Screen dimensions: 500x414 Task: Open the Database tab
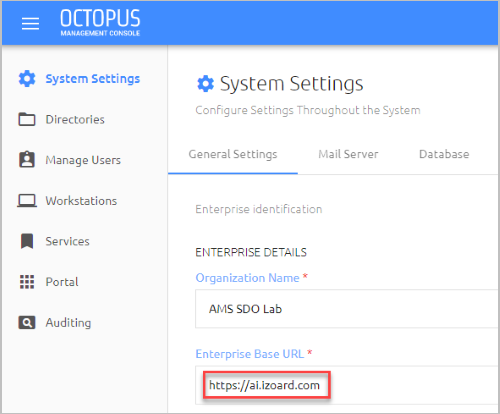click(444, 154)
